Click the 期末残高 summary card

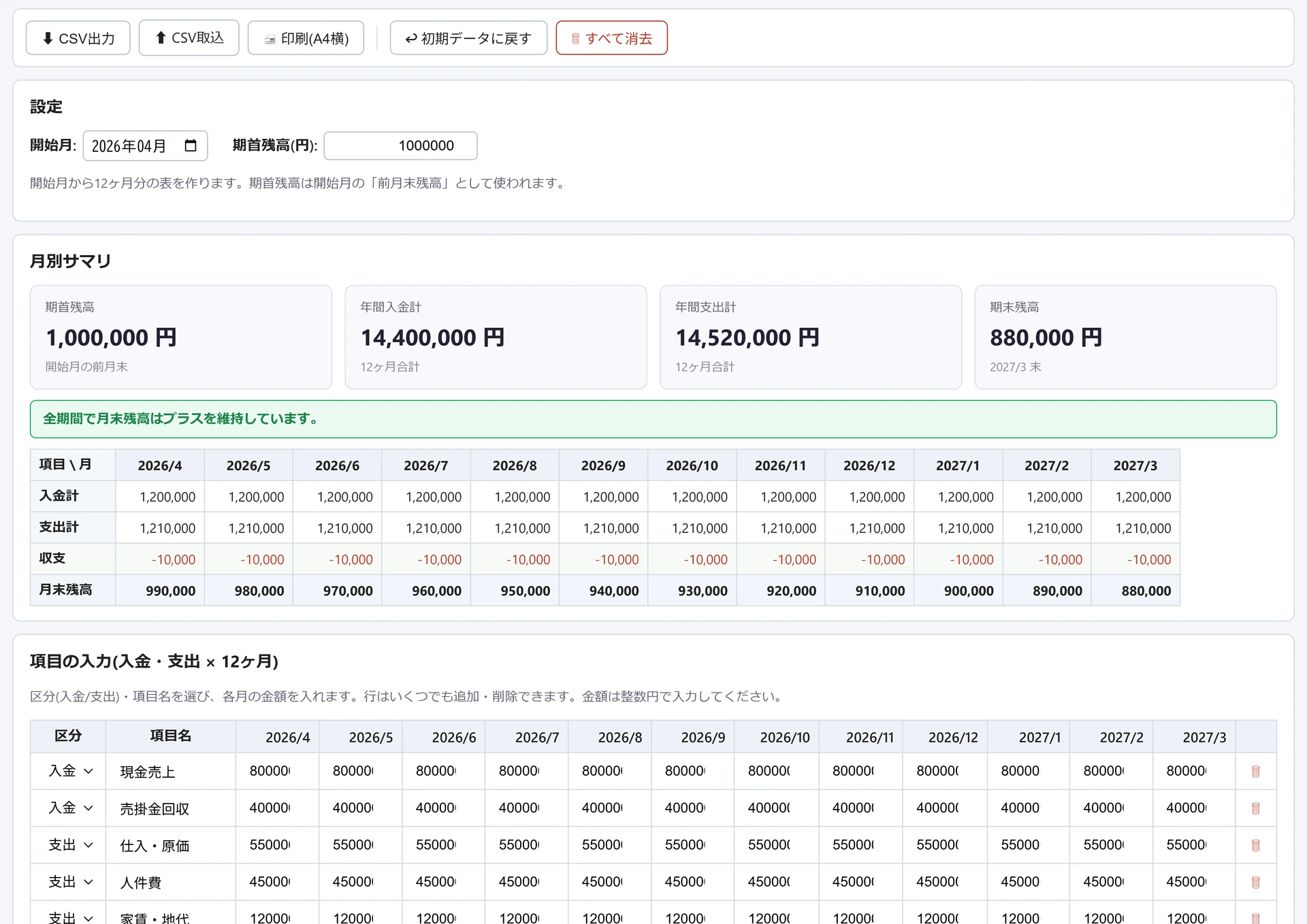point(1125,337)
